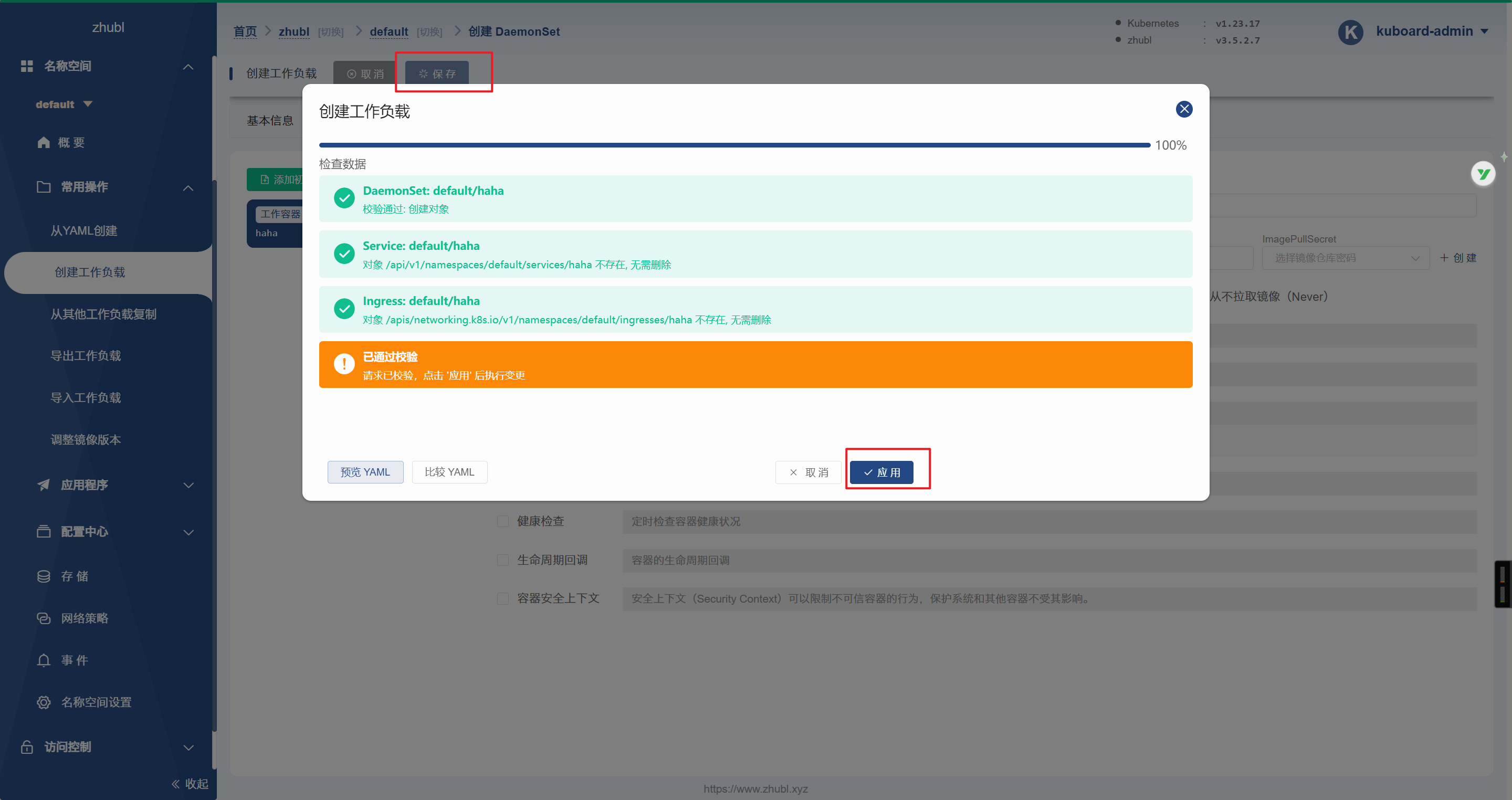Click the lock icon beside 访问控制
Viewport: 1512px width, 800px height.
coord(27,747)
